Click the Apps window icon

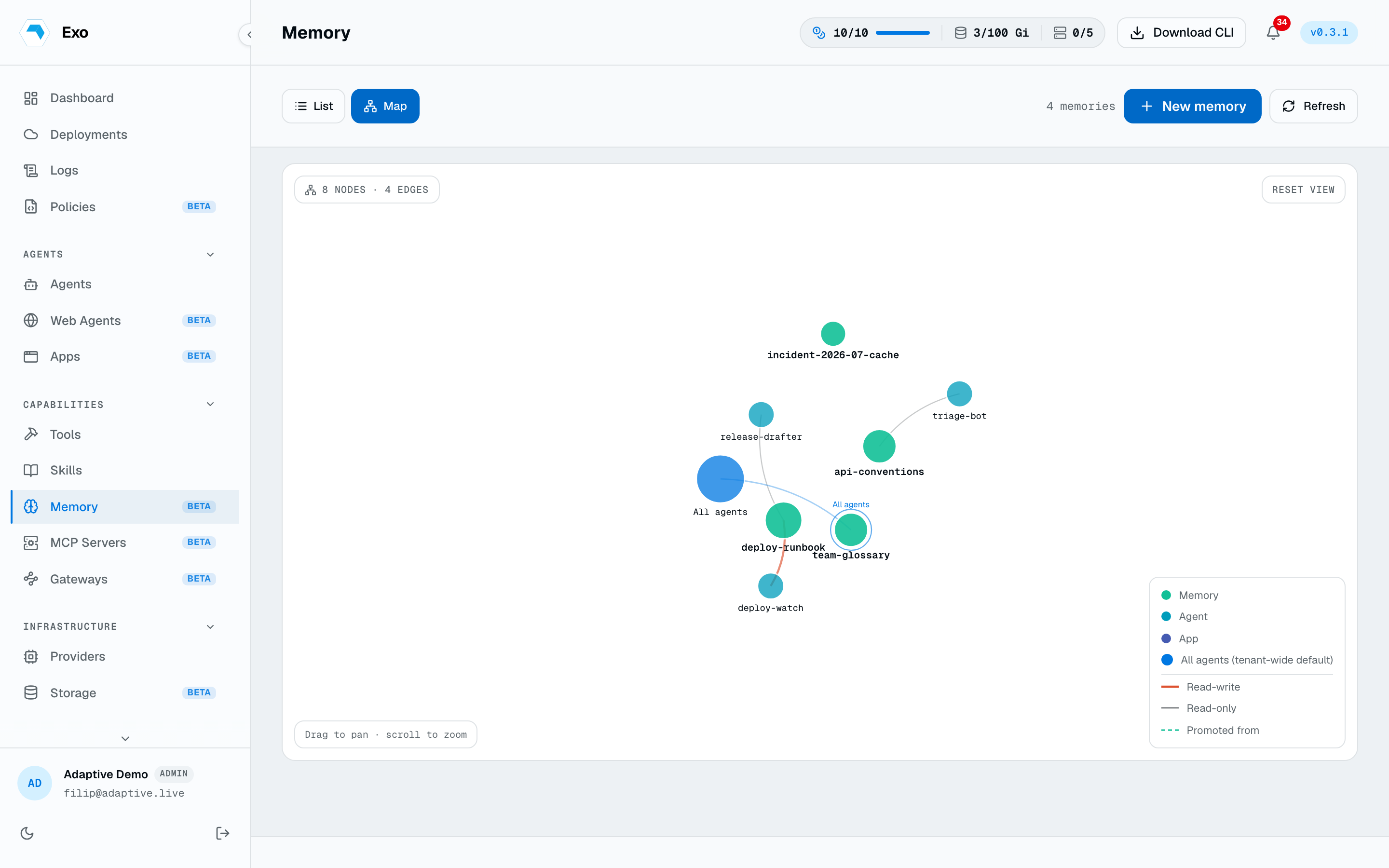click(31, 356)
